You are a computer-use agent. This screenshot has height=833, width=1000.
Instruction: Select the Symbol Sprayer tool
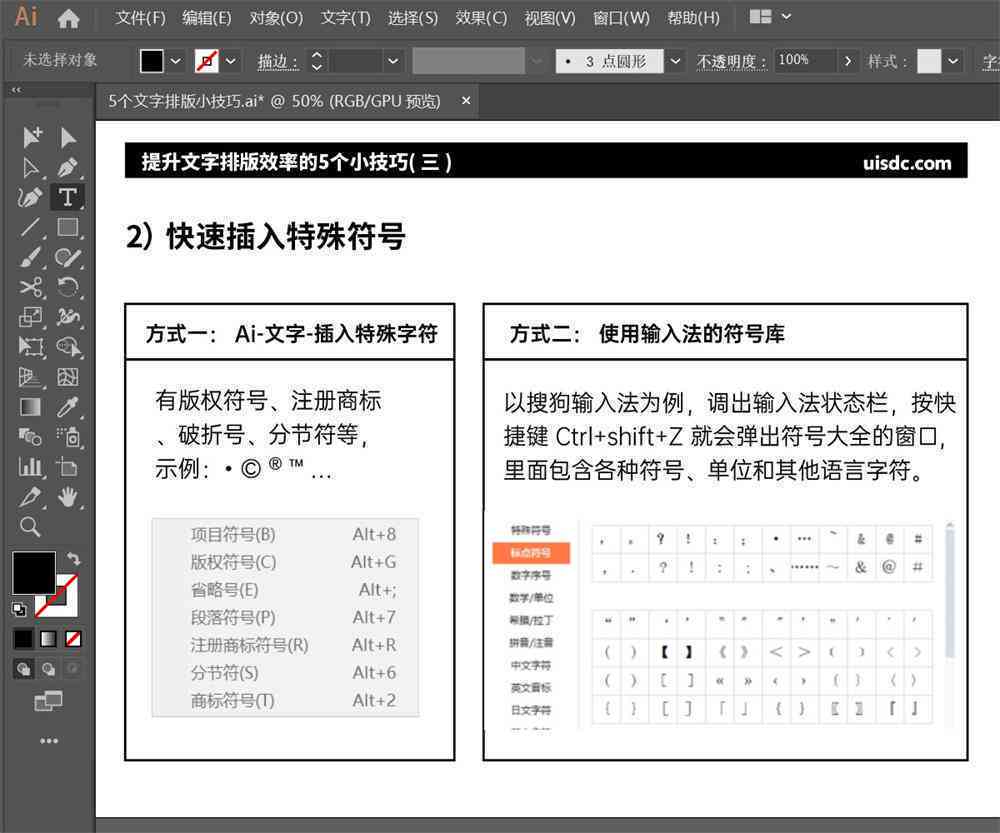coord(68,437)
